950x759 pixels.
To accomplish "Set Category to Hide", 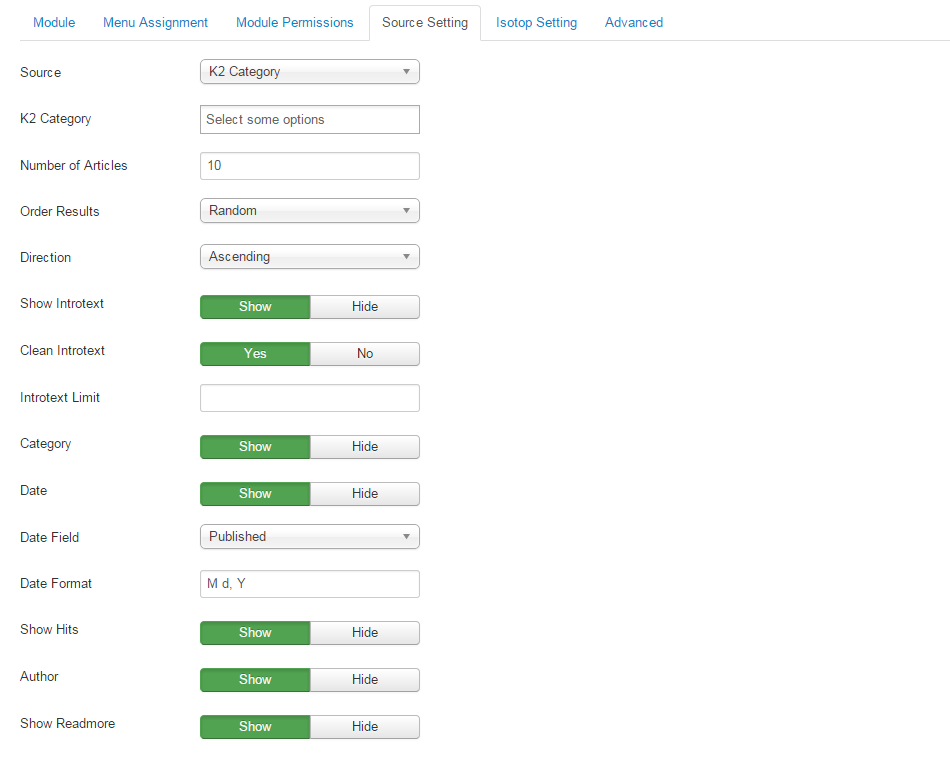I will coord(365,446).
